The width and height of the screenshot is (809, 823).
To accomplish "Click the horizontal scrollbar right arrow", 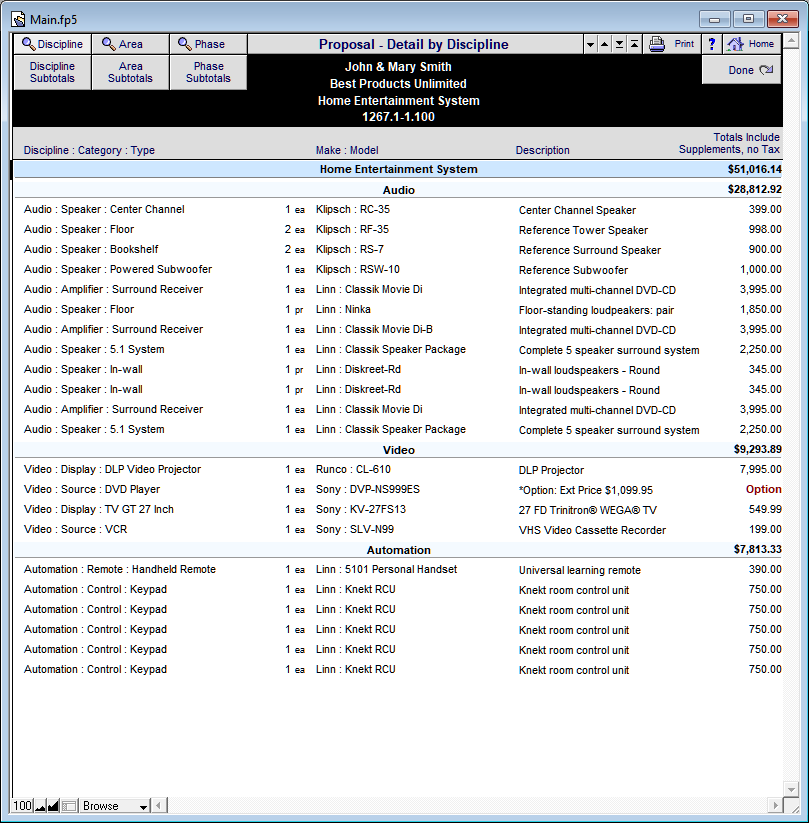I will click(775, 805).
